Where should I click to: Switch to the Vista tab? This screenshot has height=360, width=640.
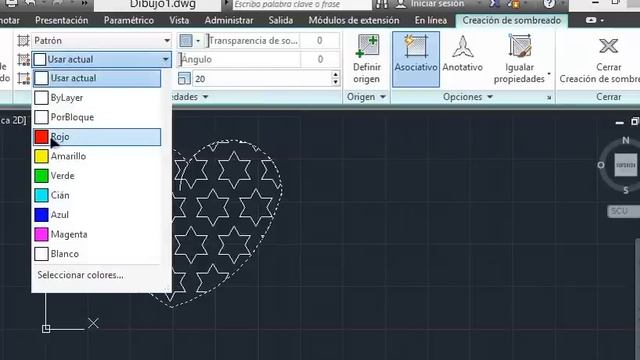click(179, 20)
